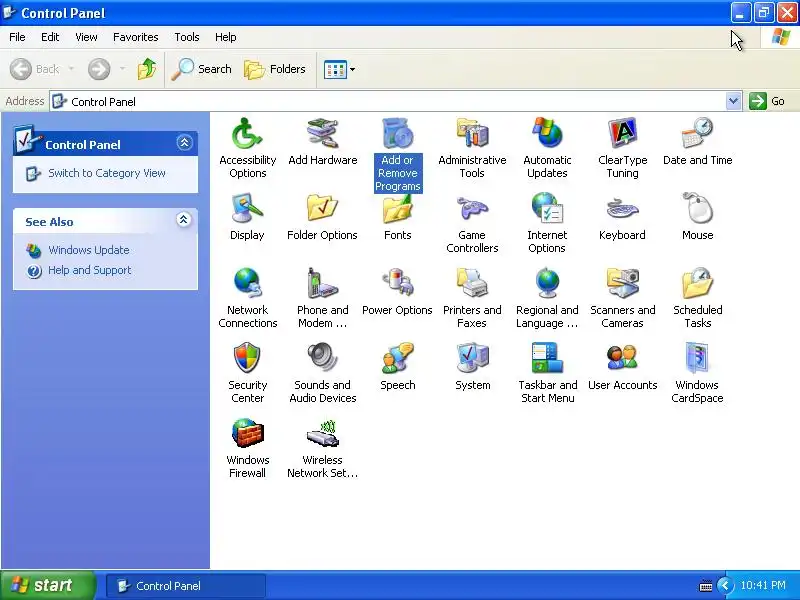Image resolution: width=800 pixels, height=600 pixels.
Task: Open the View menu
Action: [x=86, y=37]
